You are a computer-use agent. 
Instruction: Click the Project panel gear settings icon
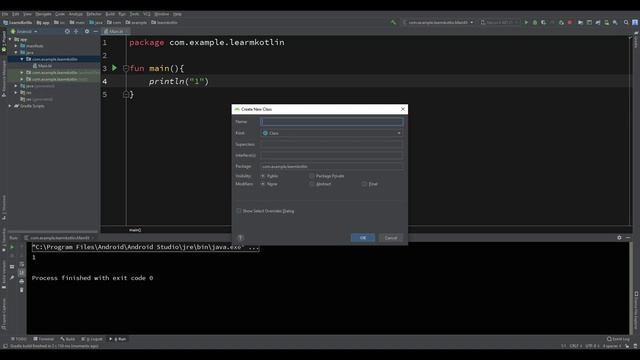coord(87,31)
